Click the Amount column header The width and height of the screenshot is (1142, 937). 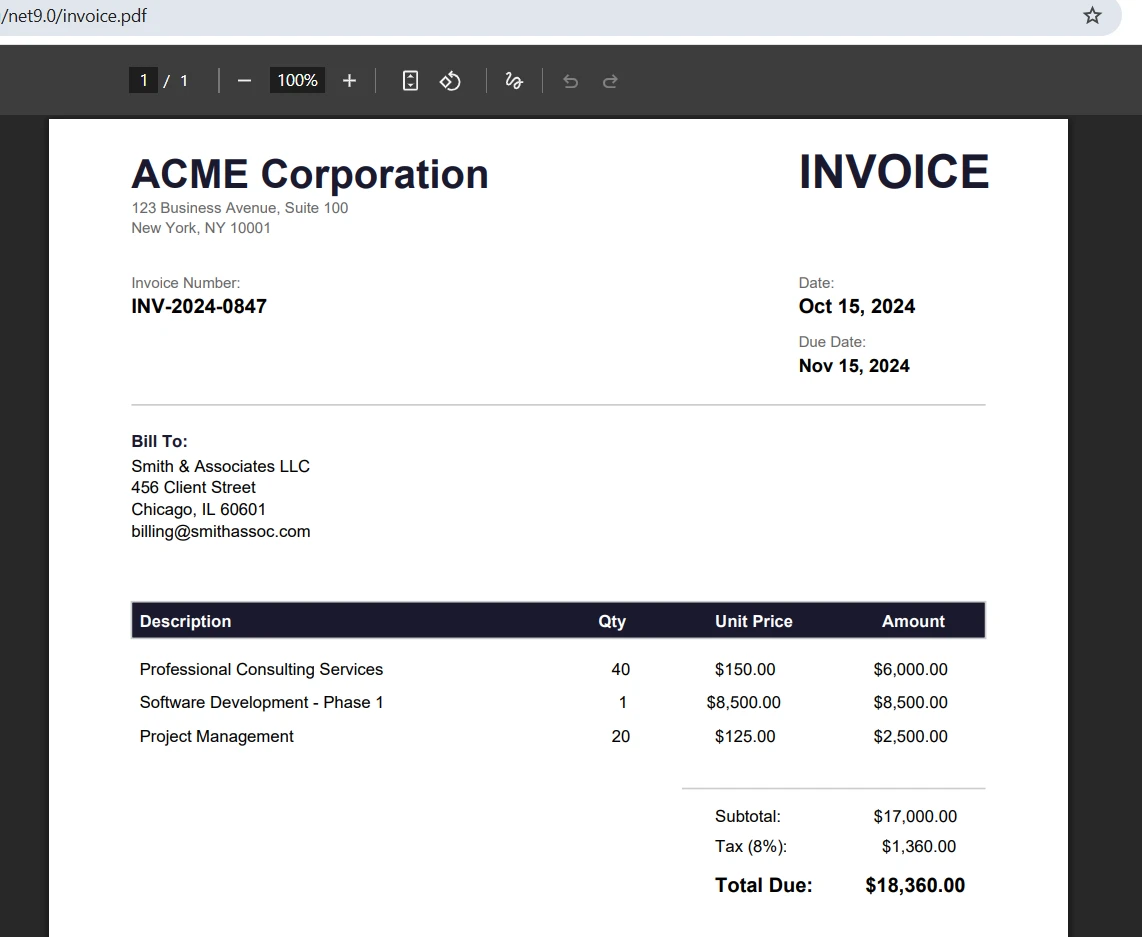click(x=913, y=621)
